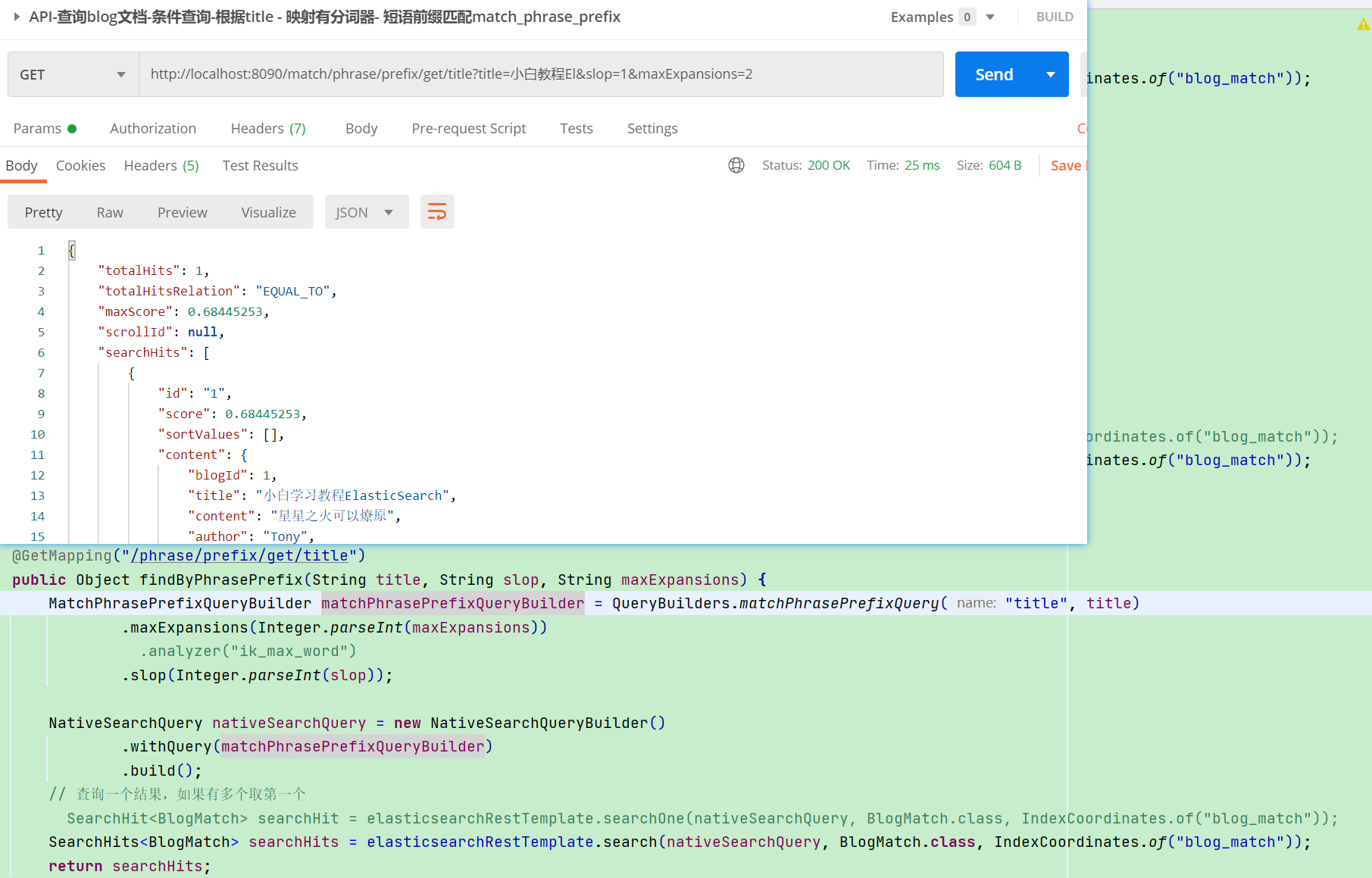Open the Examples dropdown arrow
The width and height of the screenshot is (1372, 878).
(989, 17)
